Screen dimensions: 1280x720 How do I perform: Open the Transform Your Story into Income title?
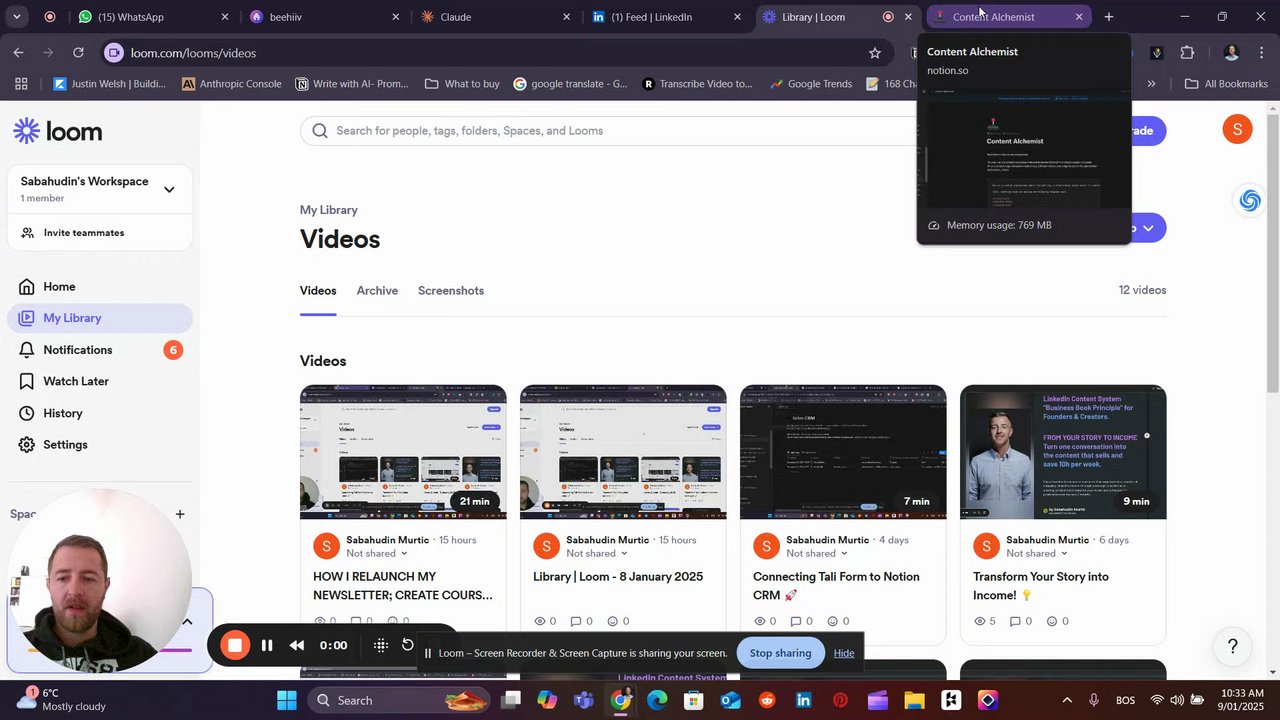[x=1041, y=586]
